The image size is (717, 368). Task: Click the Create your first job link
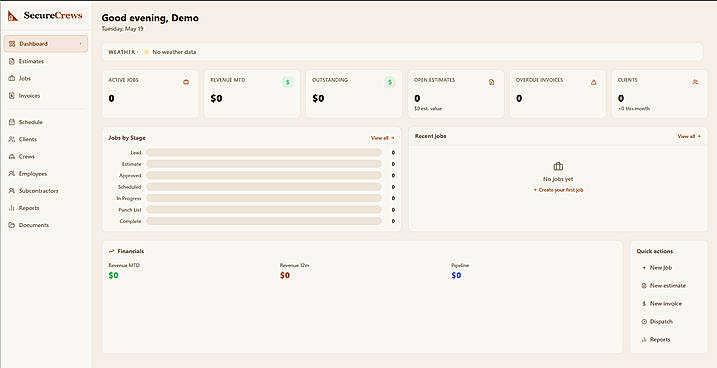click(558, 190)
